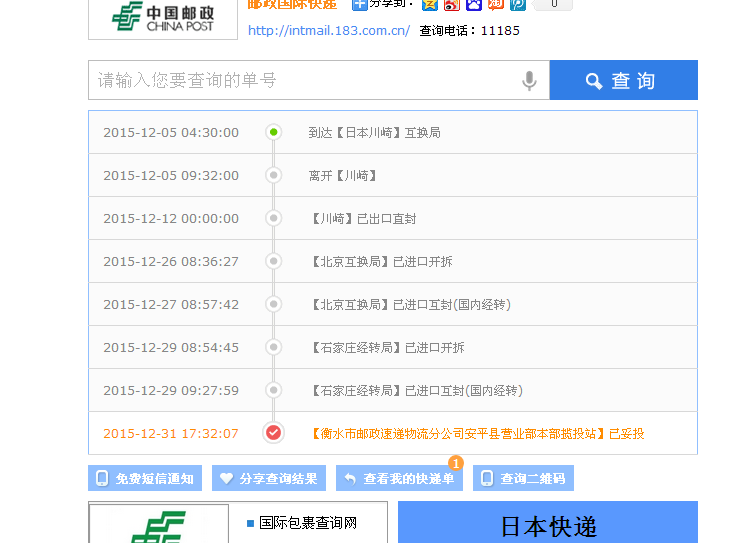Select the 2015-12-26 北京互换局 tracking row
This screenshot has width=752, height=543.
[x=392, y=261]
